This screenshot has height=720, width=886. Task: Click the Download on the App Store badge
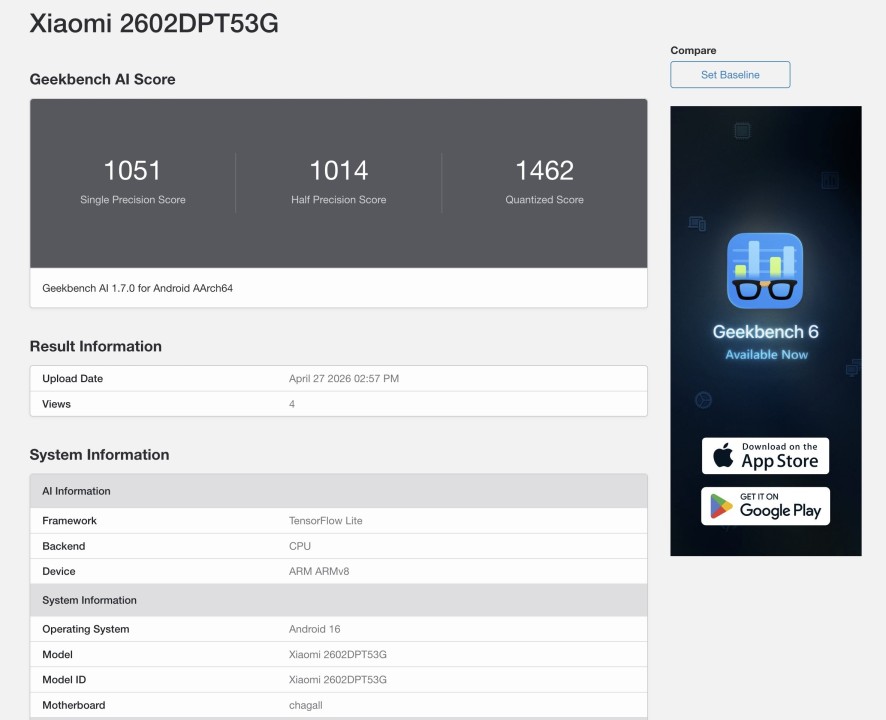click(x=765, y=456)
